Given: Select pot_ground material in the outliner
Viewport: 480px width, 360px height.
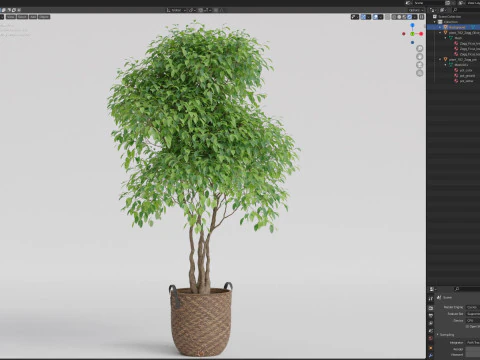Looking at the screenshot, I should click(x=467, y=76).
